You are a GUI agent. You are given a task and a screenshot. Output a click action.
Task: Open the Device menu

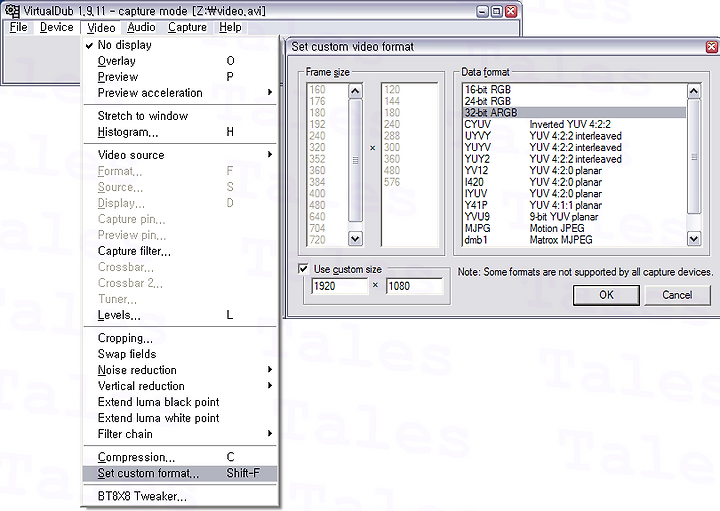coord(56,28)
